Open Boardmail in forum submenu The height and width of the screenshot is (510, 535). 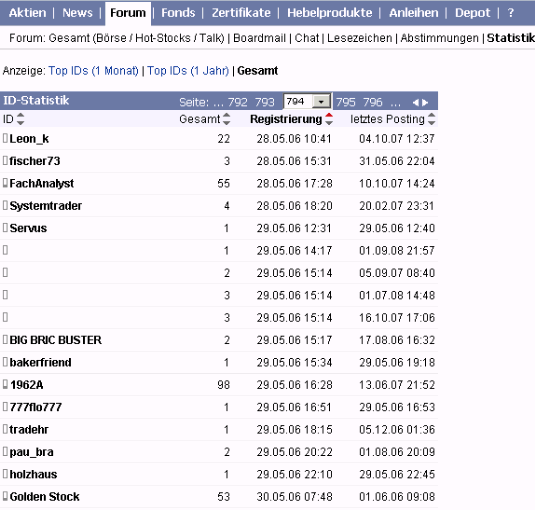[x=259, y=38]
